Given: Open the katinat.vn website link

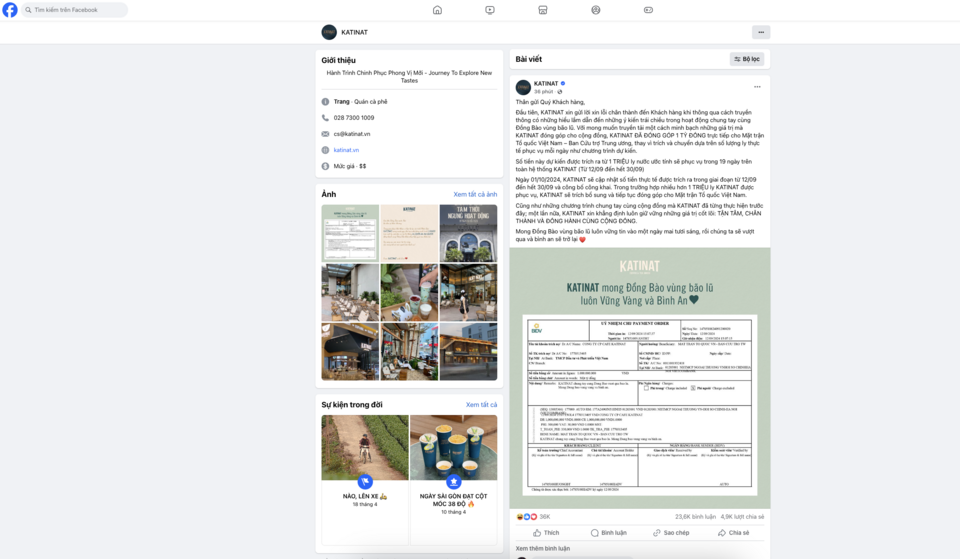Looking at the screenshot, I should click(x=347, y=150).
